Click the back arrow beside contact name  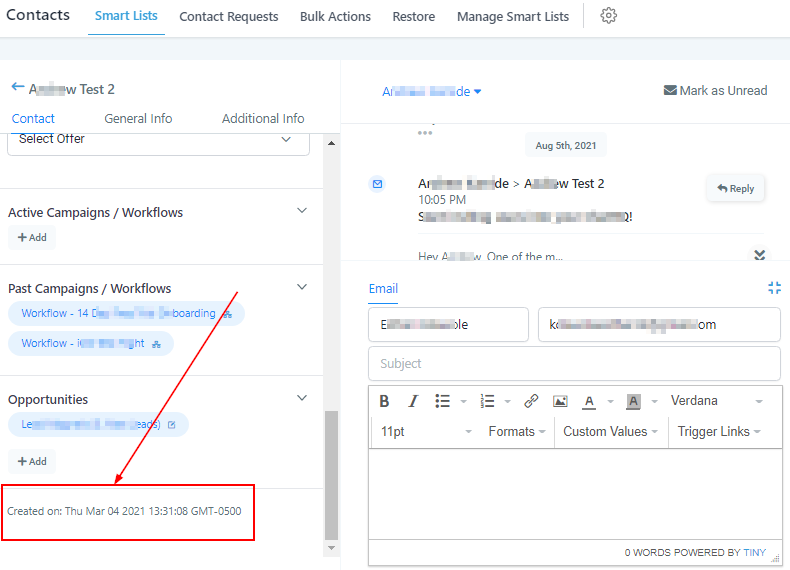(x=17, y=88)
